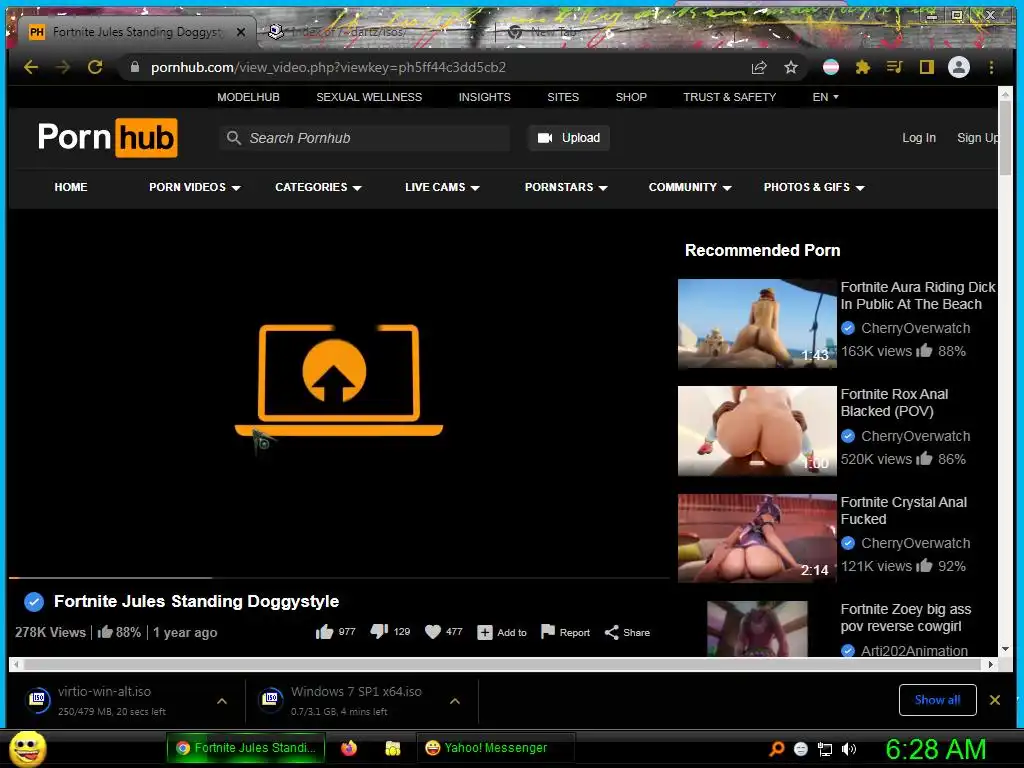
Task: Click the site logo in the header
Action: coord(108,138)
